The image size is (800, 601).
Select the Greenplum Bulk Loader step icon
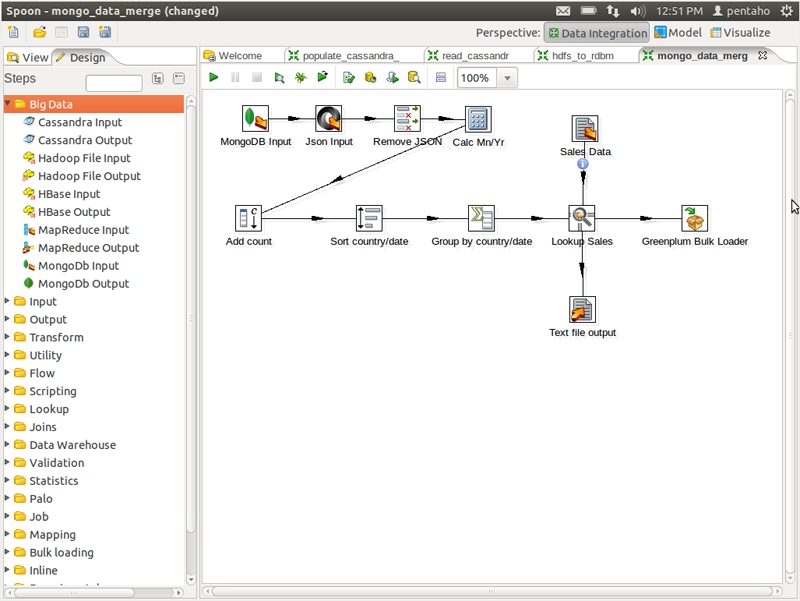click(694, 218)
